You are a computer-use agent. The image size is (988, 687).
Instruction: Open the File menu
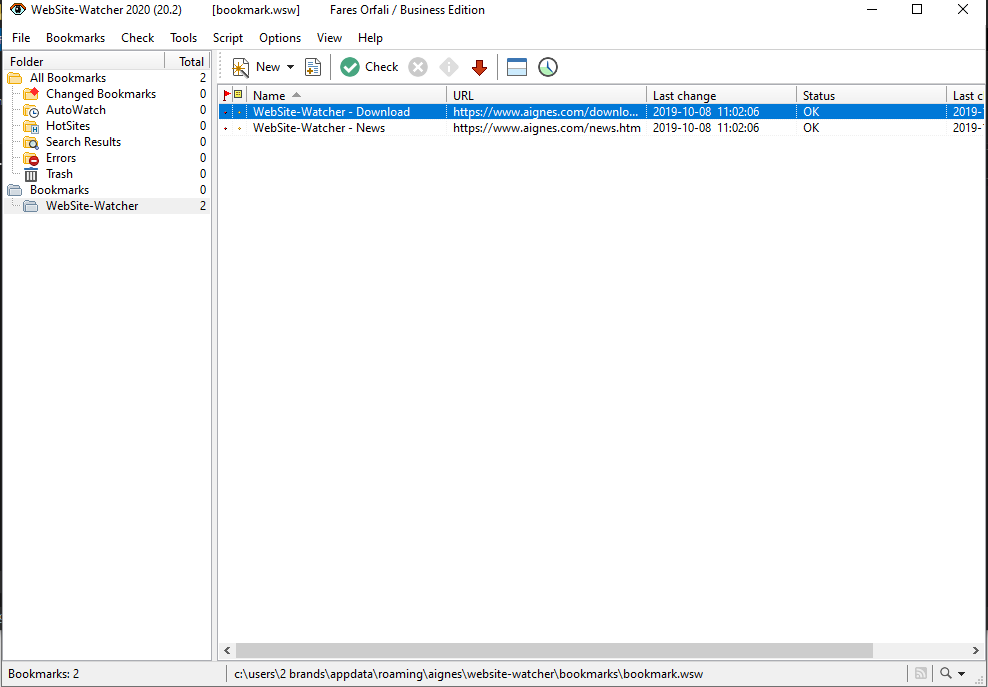pyautogui.click(x=21, y=38)
